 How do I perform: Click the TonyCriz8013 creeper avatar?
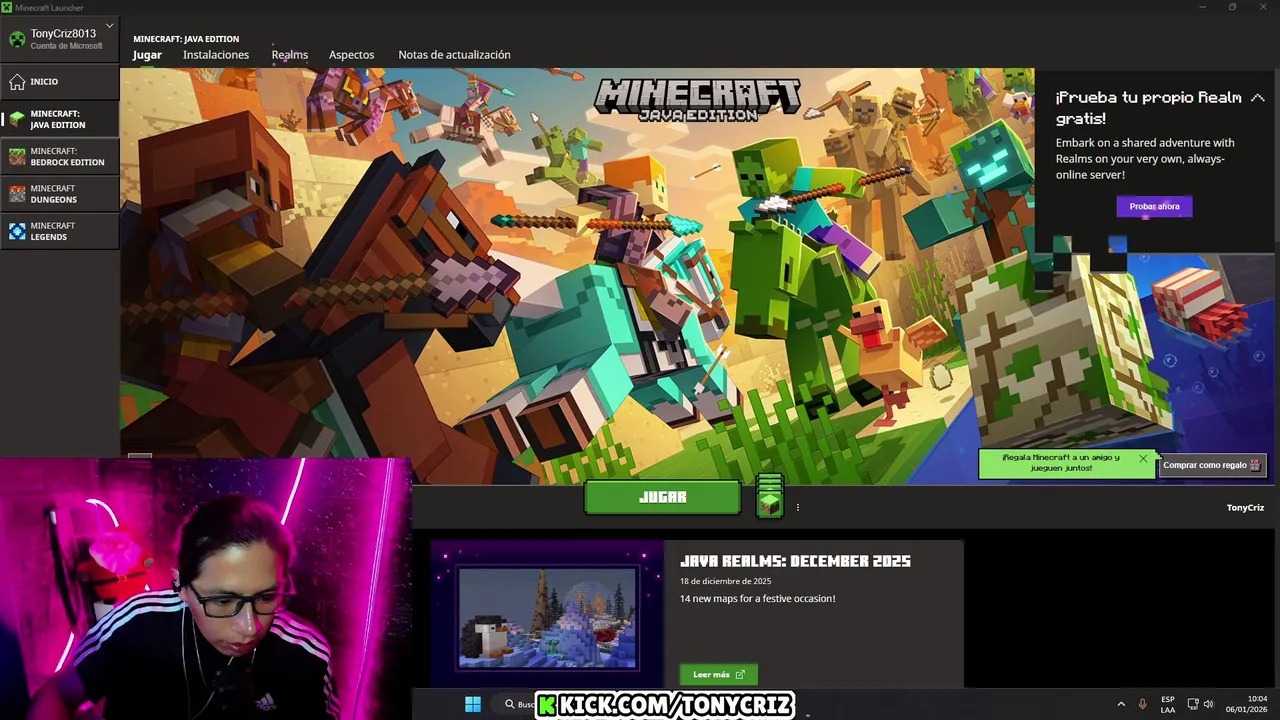point(17,39)
